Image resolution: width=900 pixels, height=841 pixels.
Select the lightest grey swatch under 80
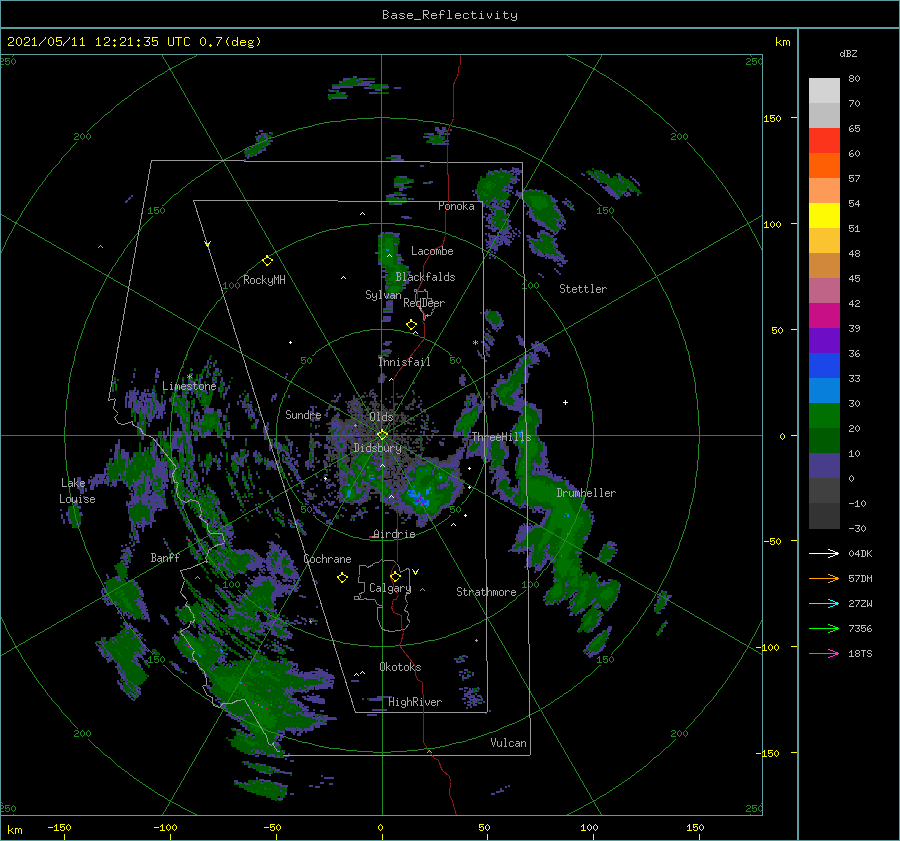824,91
